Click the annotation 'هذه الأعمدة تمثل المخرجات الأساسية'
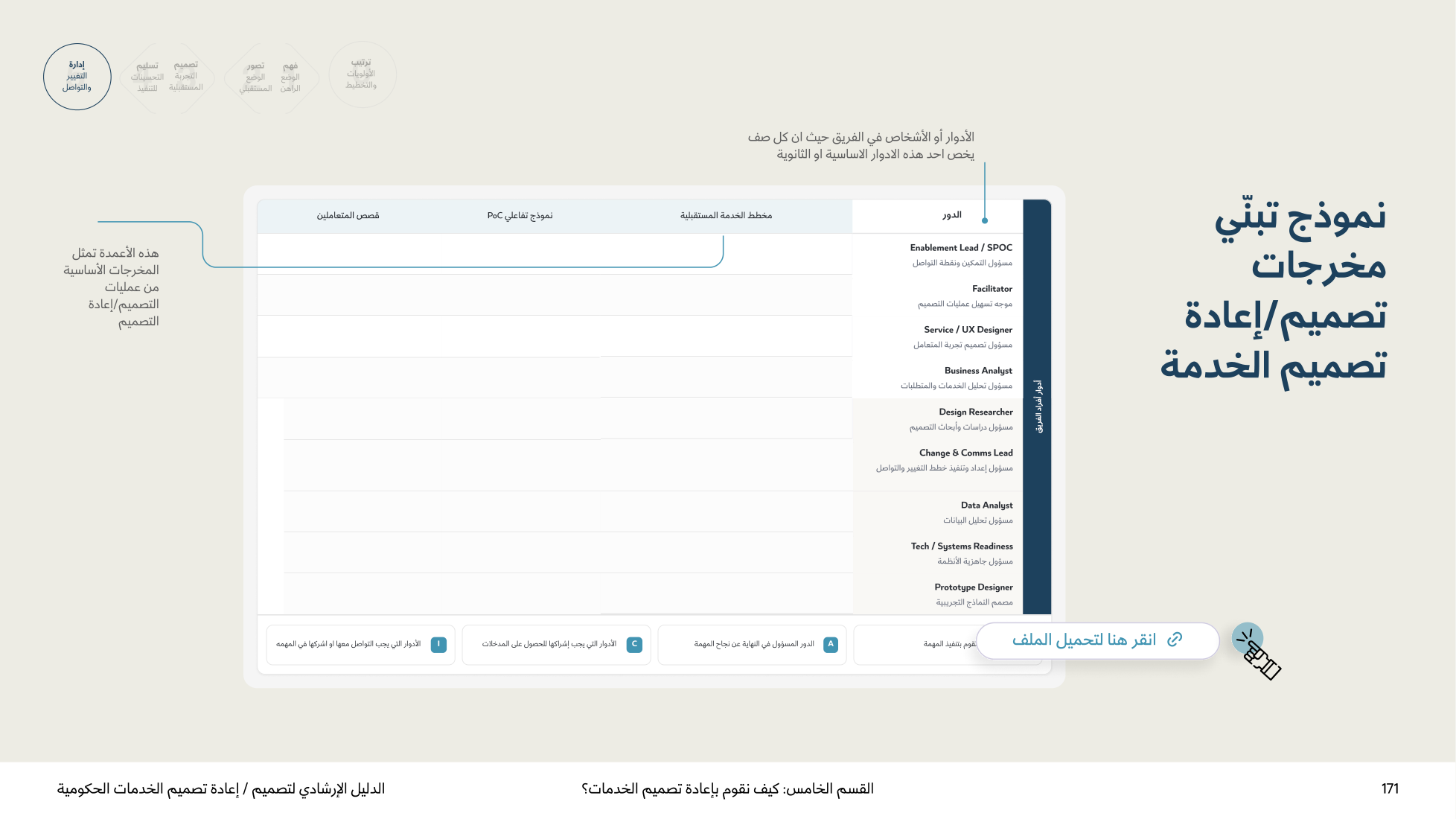The image size is (1456, 819). (x=112, y=287)
